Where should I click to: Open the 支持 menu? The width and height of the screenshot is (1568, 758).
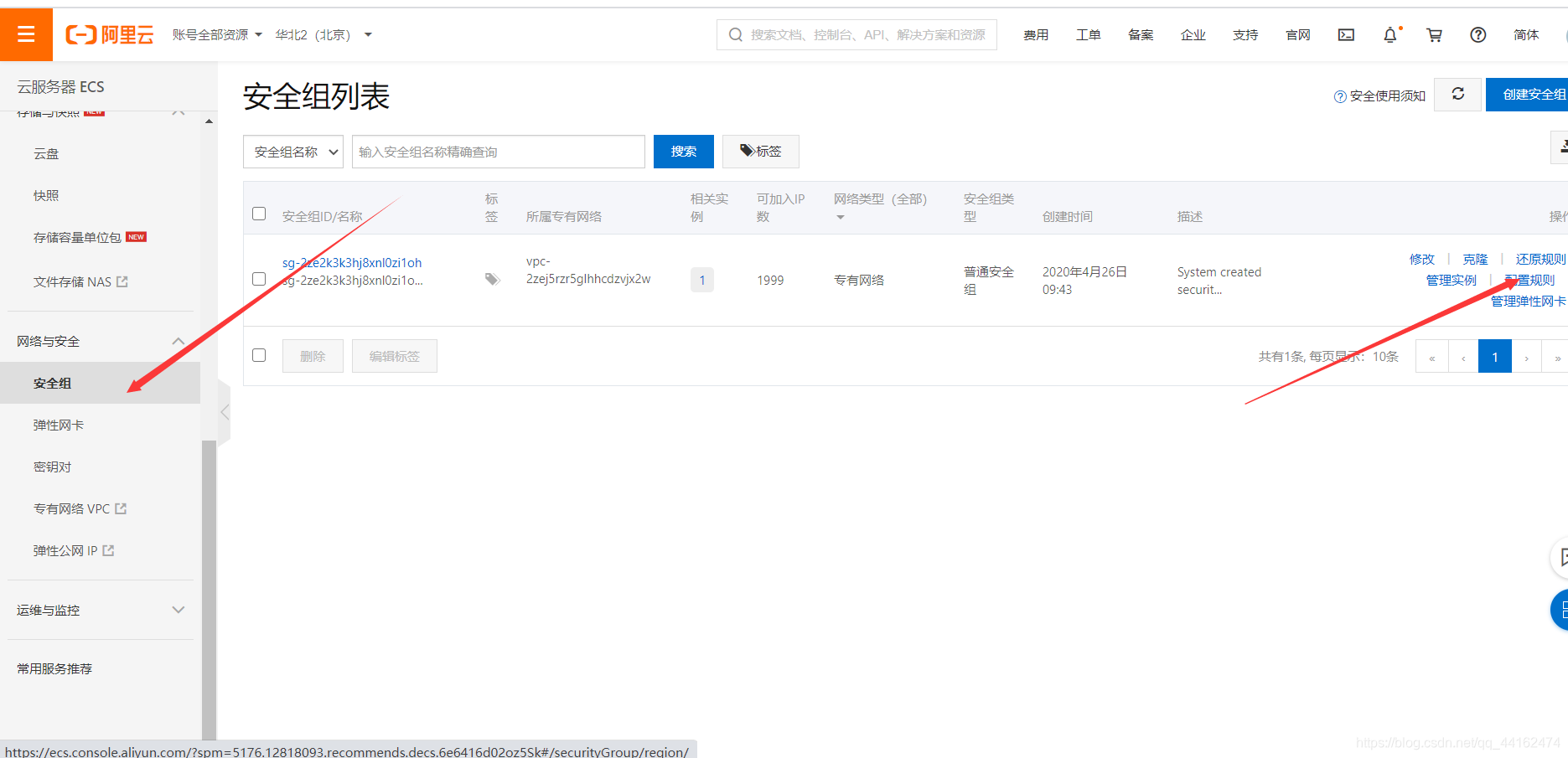(1245, 34)
